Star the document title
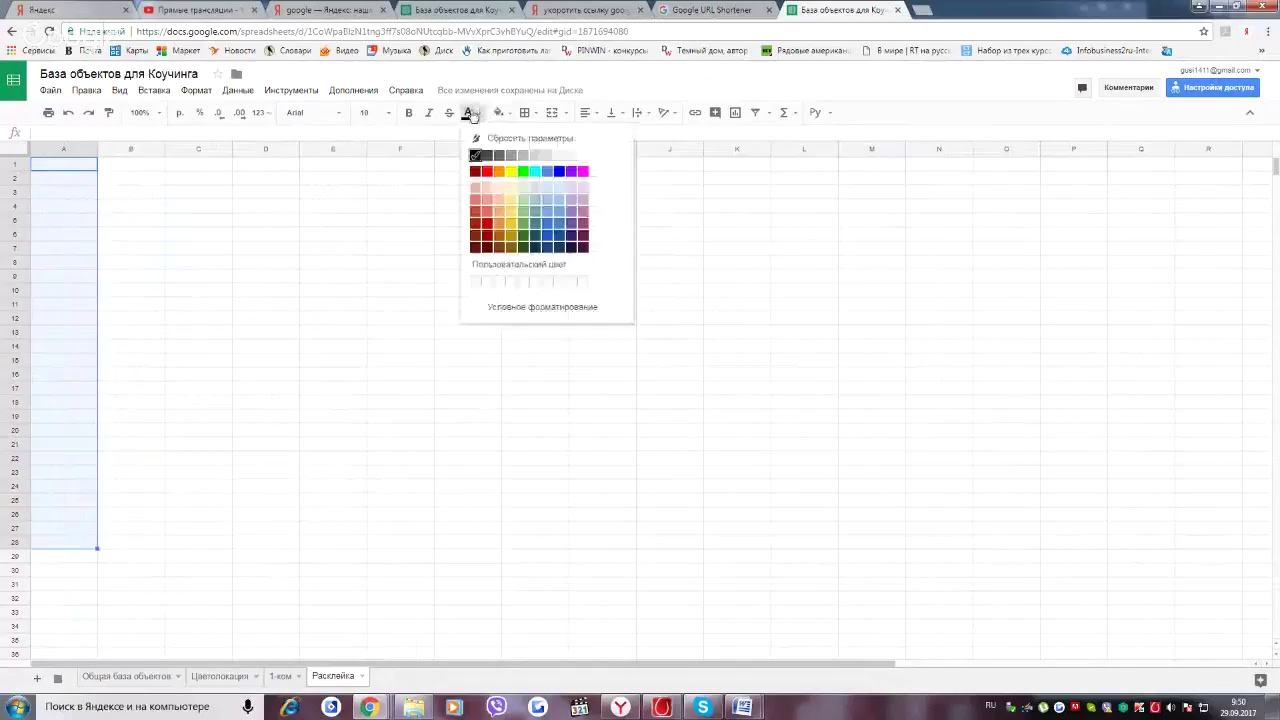Viewport: 1280px width, 720px height. [x=217, y=74]
